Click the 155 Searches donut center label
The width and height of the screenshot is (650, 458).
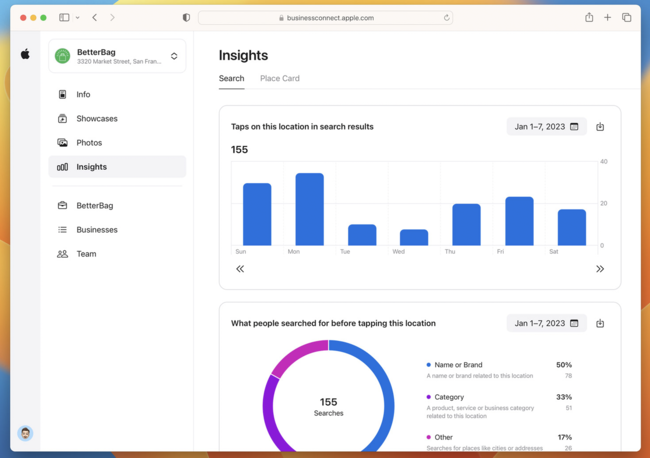point(328,407)
